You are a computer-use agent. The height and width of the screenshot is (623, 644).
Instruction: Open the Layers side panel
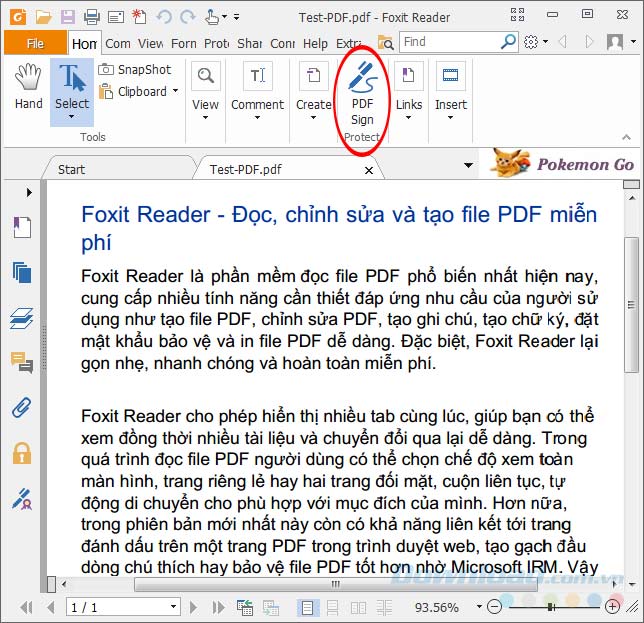tap(22, 318)
